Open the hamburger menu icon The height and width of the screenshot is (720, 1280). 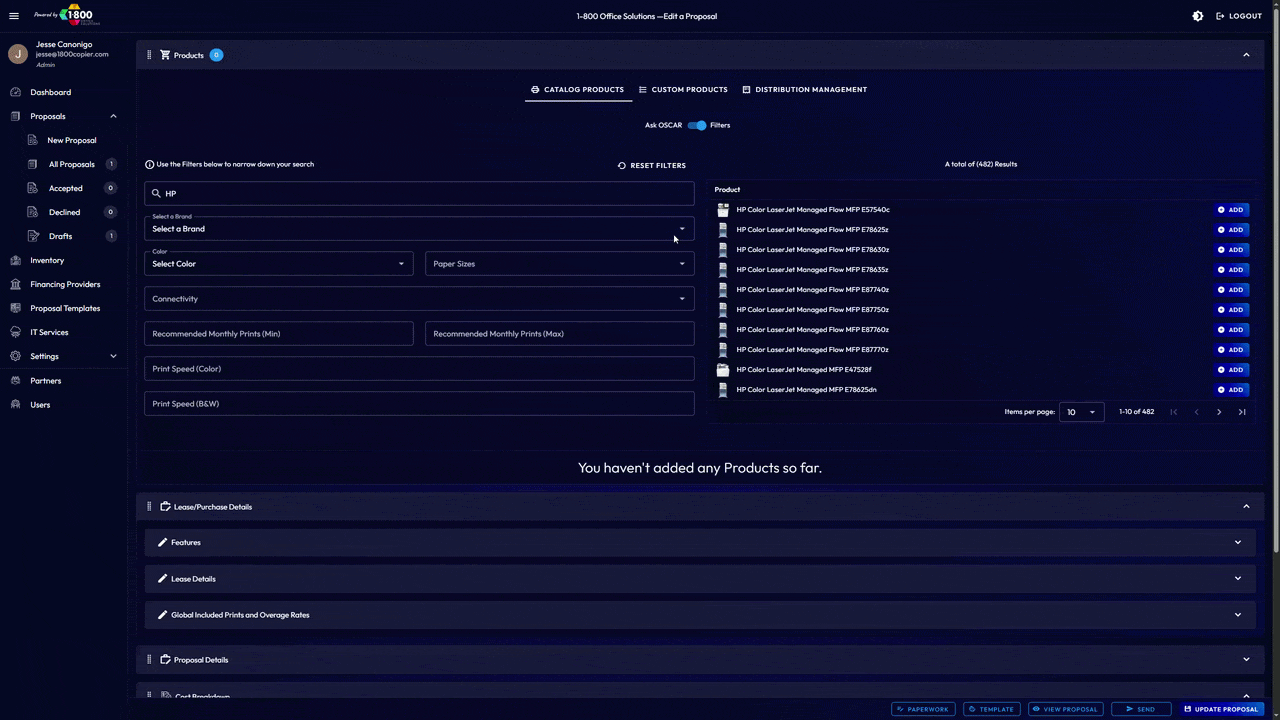click(14, 16)
